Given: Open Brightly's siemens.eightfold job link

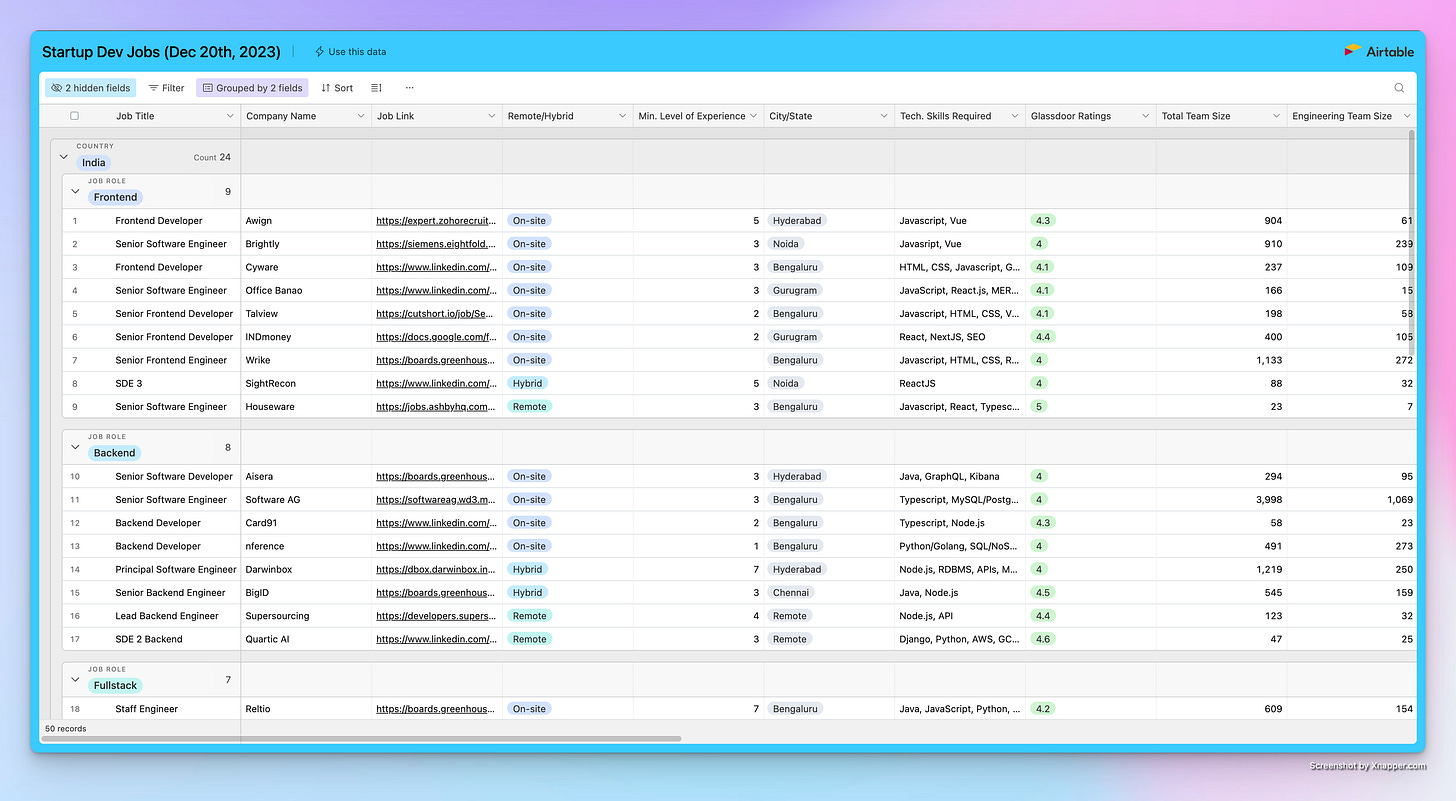Looking at the screenshot, I should pos(436,244).
